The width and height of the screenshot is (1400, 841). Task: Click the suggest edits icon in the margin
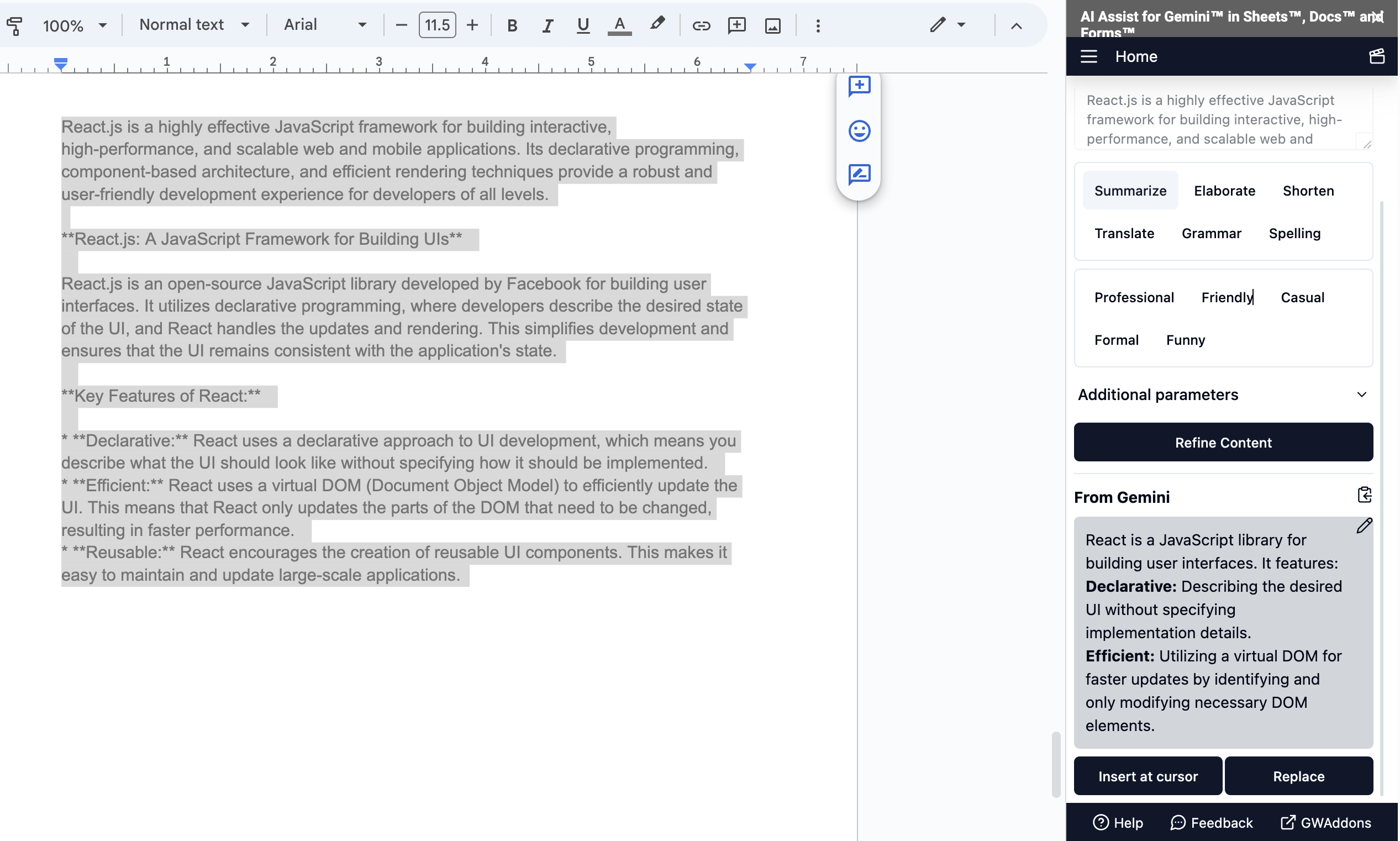(x=859, y=175)
